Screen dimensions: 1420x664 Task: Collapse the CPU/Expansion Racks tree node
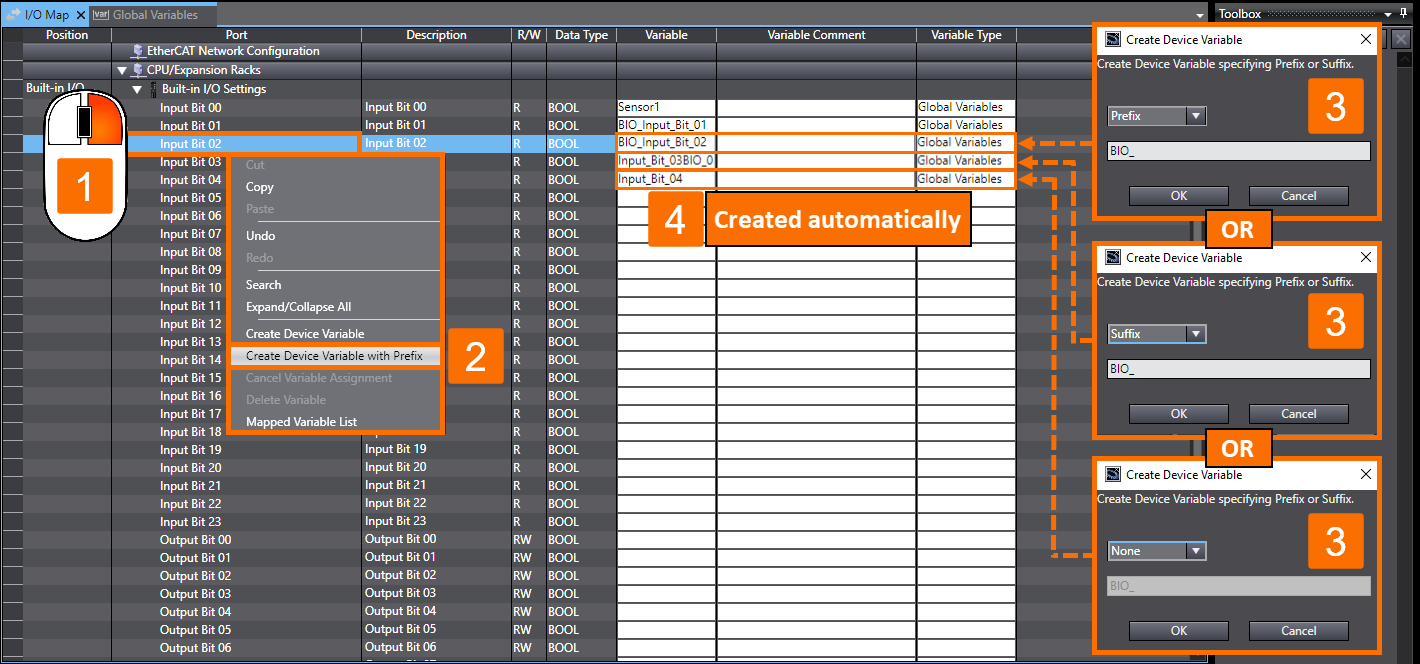coord(121,69)
